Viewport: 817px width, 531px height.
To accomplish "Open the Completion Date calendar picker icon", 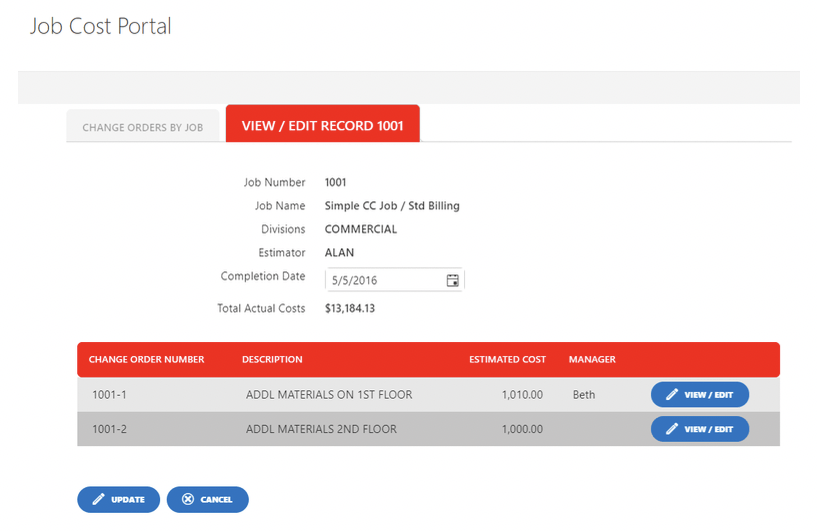I will coord(452,280).
